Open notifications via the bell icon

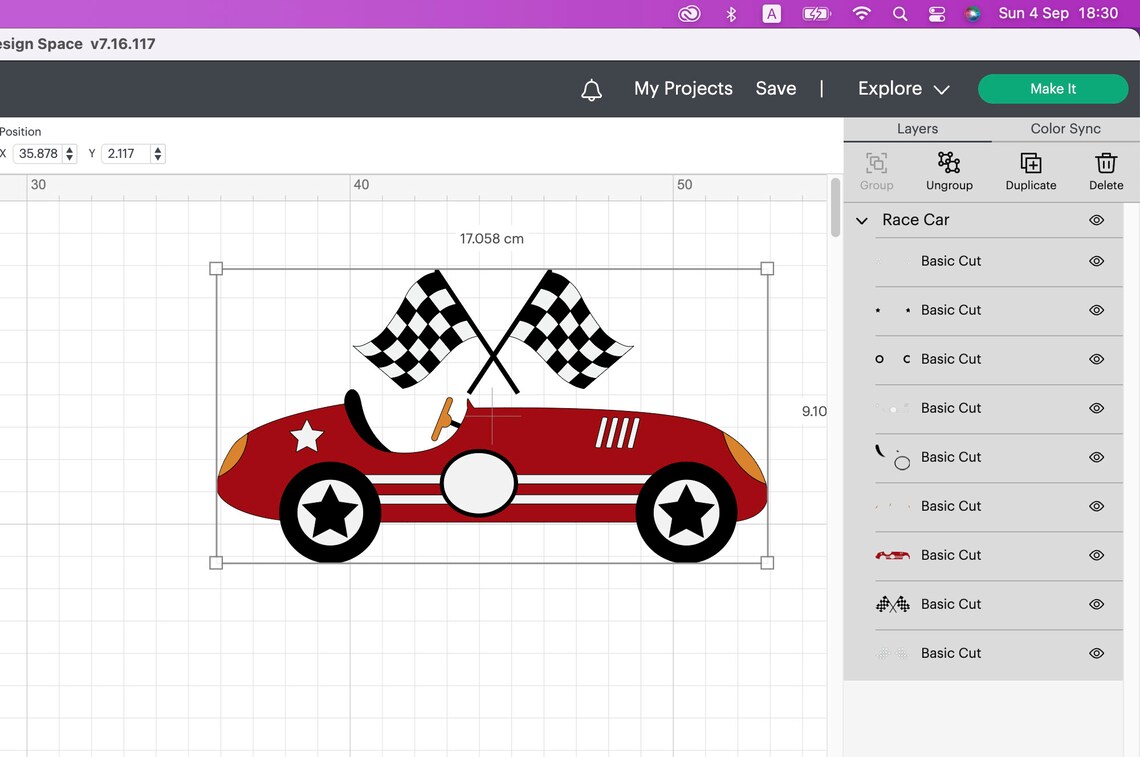[x=591, y=88]
